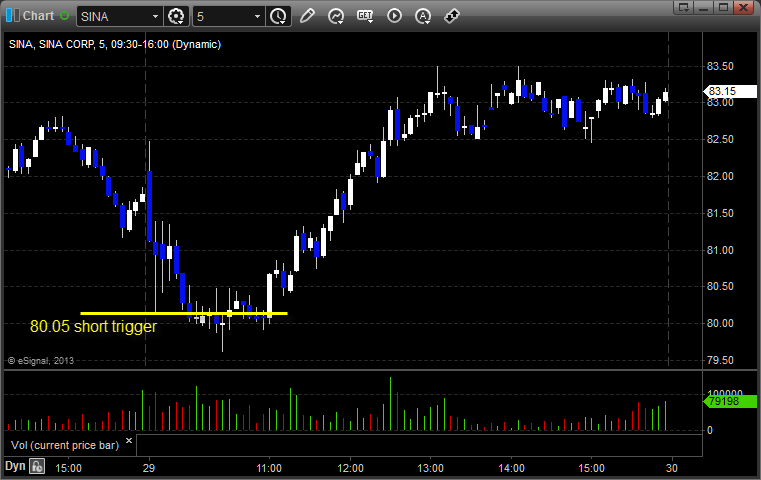Open the window options dropdown in title bar
This screenshot has height=480, width=761.
pos(684,7)
